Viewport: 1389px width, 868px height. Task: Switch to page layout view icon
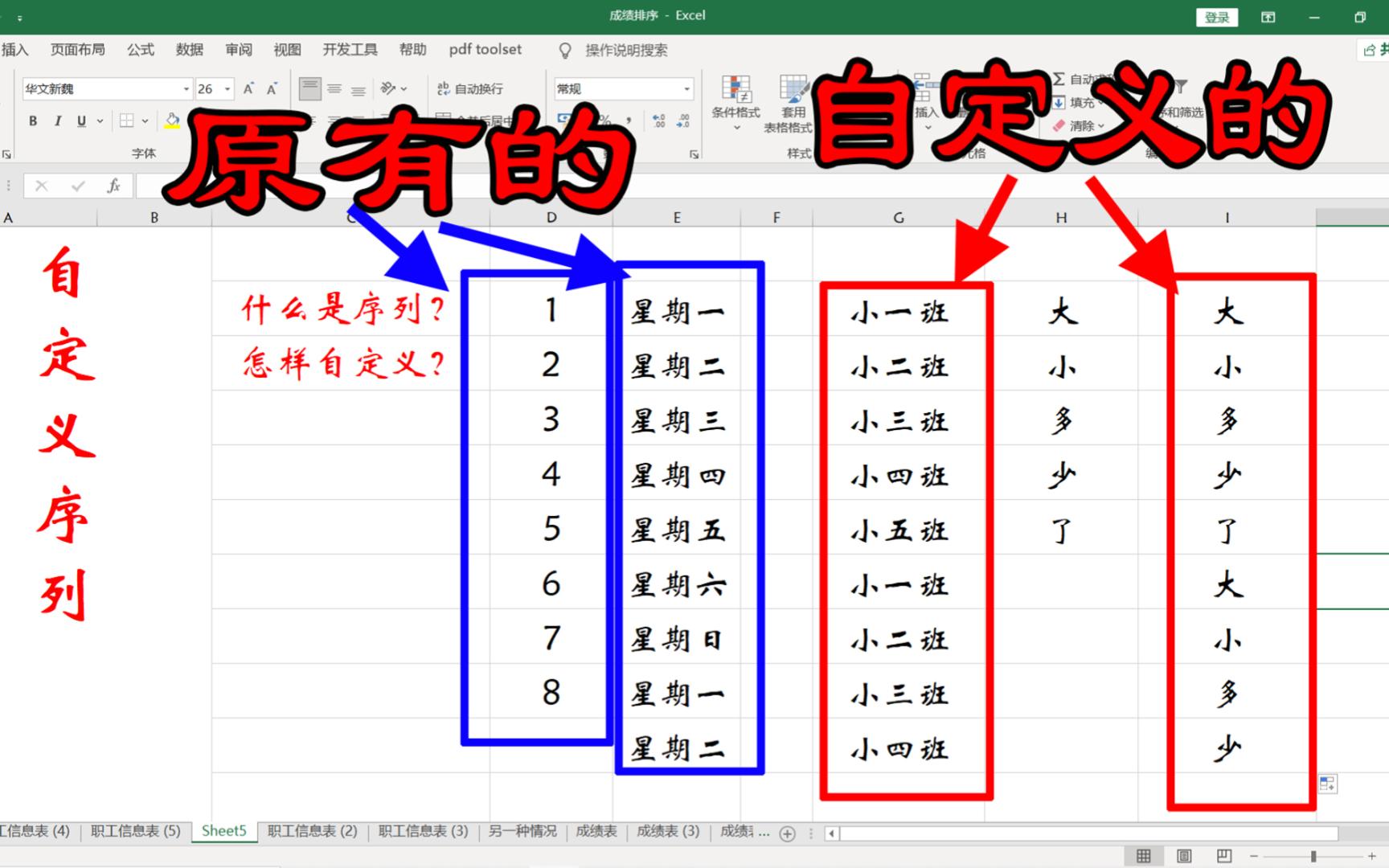tap(1184, 856)
